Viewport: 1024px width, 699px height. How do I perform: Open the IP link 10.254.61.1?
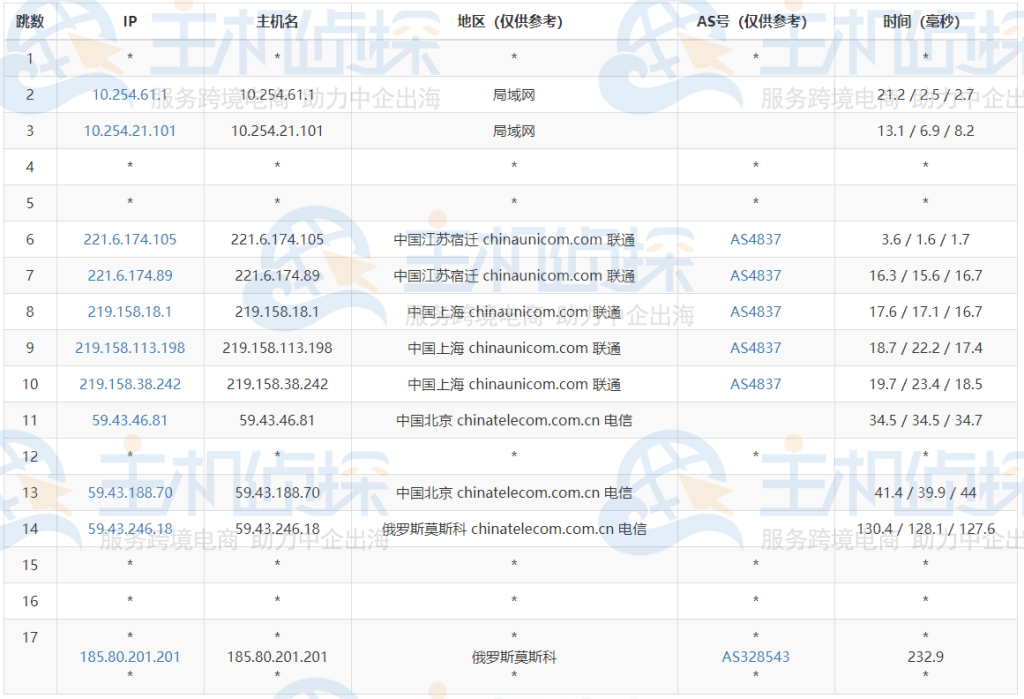128,94
